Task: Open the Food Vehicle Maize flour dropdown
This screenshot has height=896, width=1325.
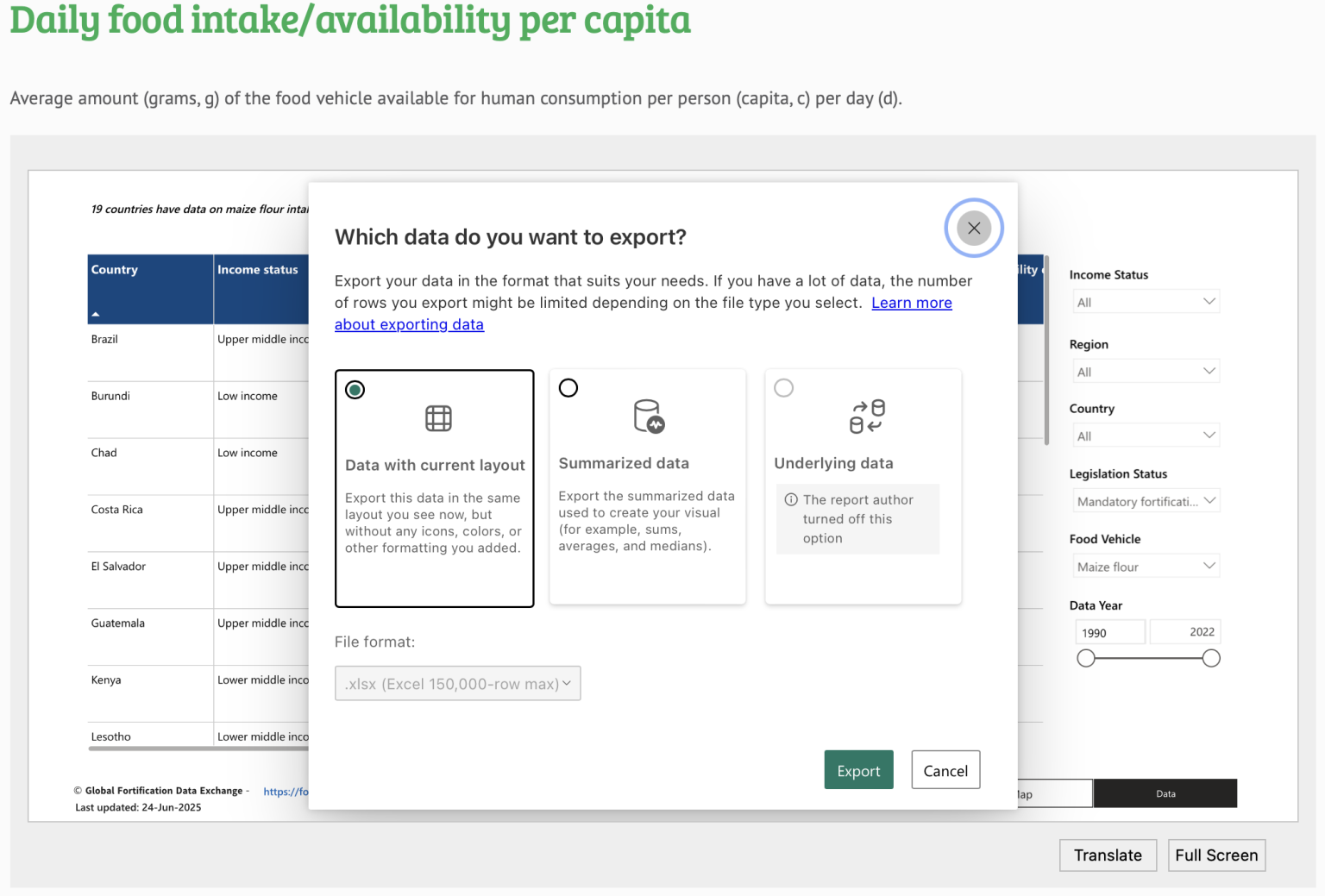Action: tap(1146, 567)
